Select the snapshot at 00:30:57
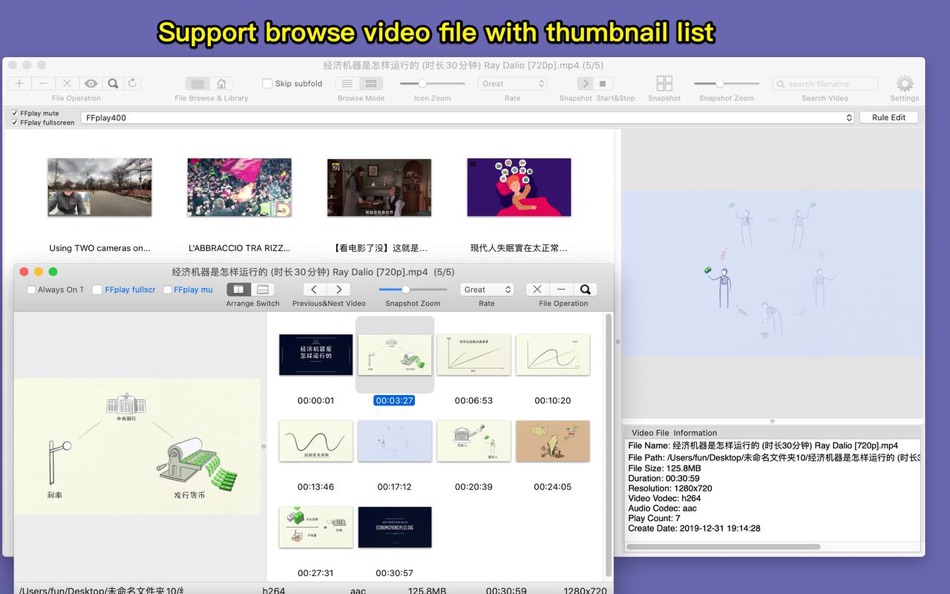The width and height of the screenshot is (950, 594). (x=394, y=527)
